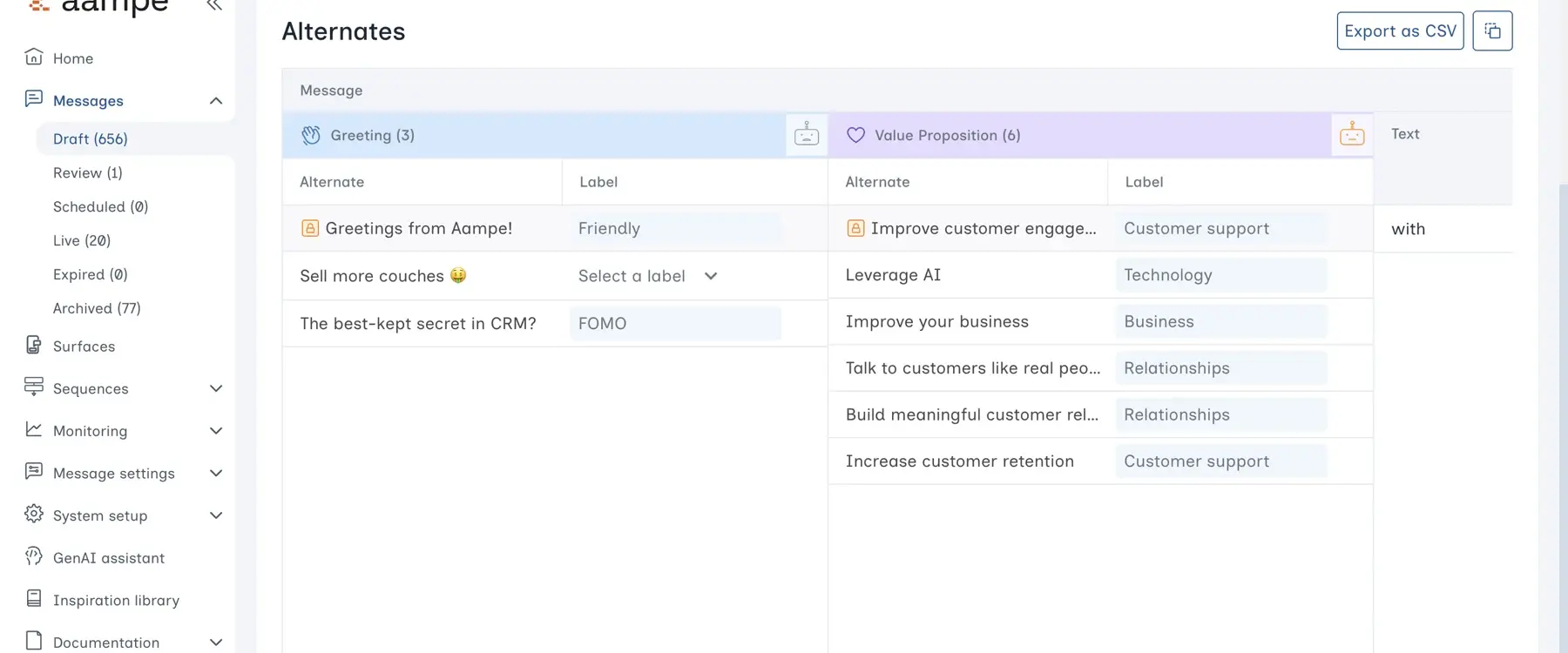This screenshot has height=653, width=1568.
Task: Click the orange robot icon in Value Proposition header
Action: (x=1352, y=135)
